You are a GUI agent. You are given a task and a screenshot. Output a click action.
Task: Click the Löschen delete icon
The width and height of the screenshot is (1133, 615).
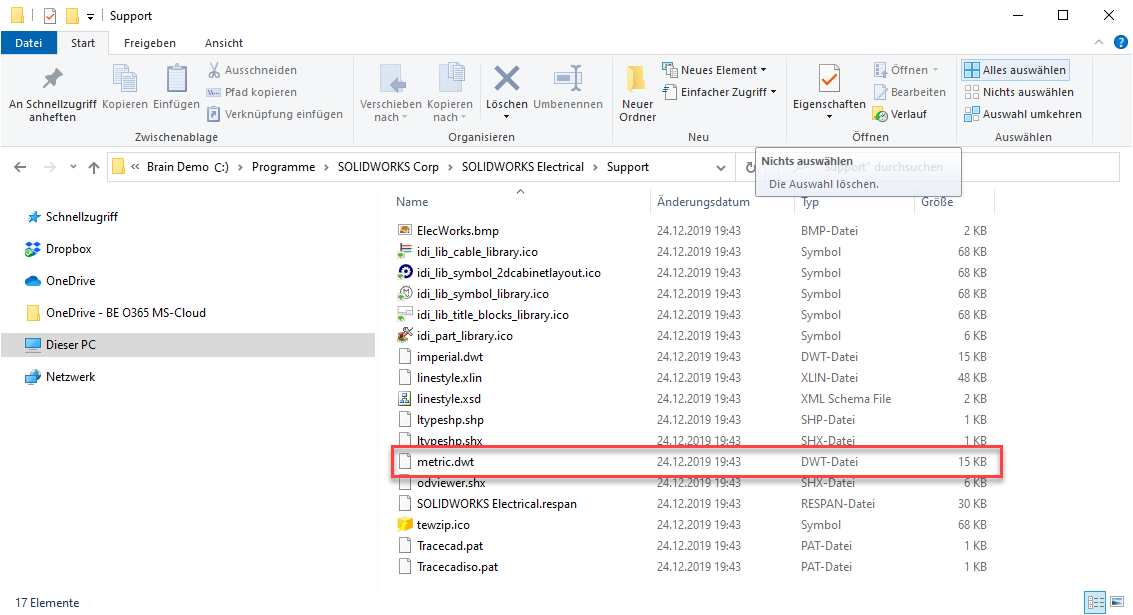(507, 80)
